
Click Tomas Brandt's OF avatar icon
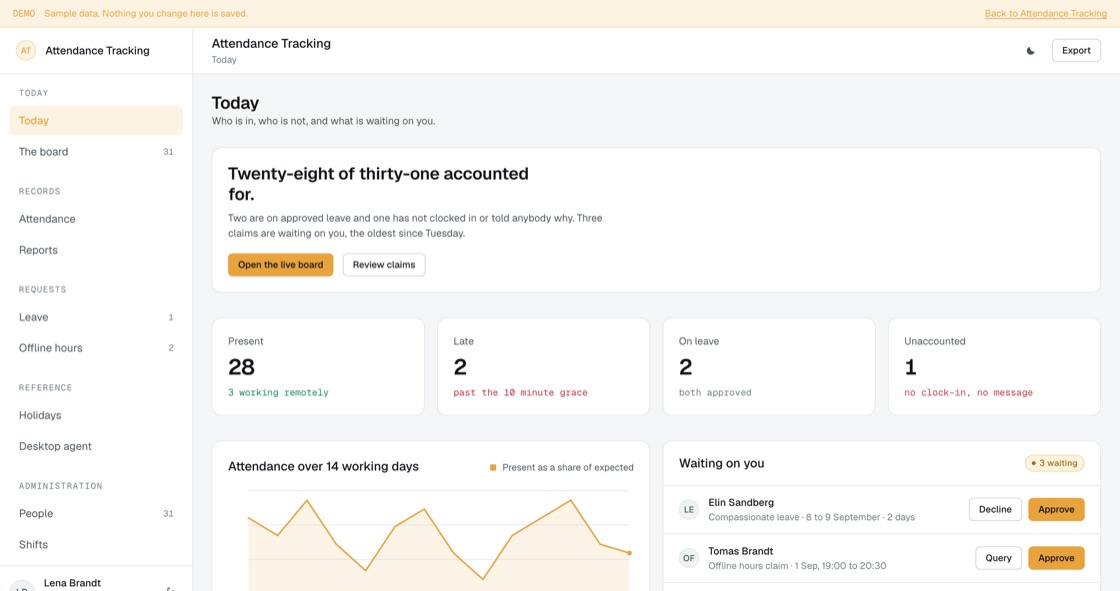689,558
